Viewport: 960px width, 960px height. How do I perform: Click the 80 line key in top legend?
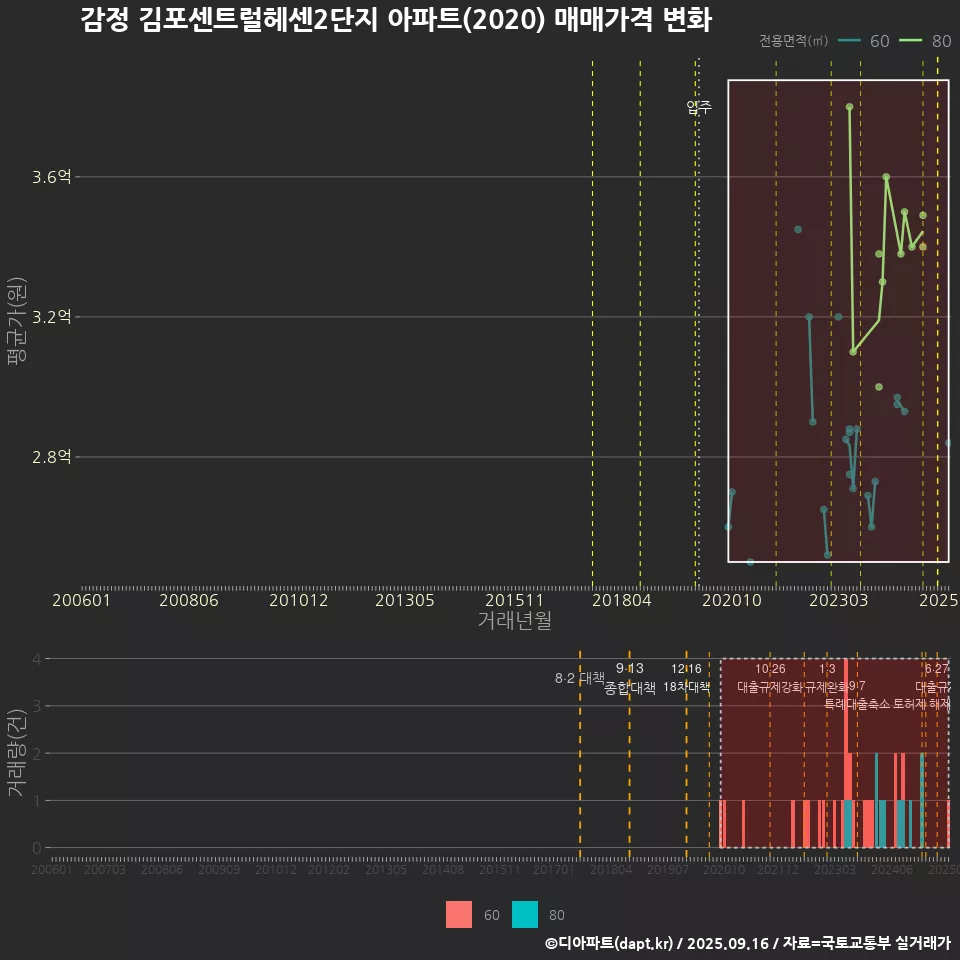pyautogui.click(x=912, y=41)
